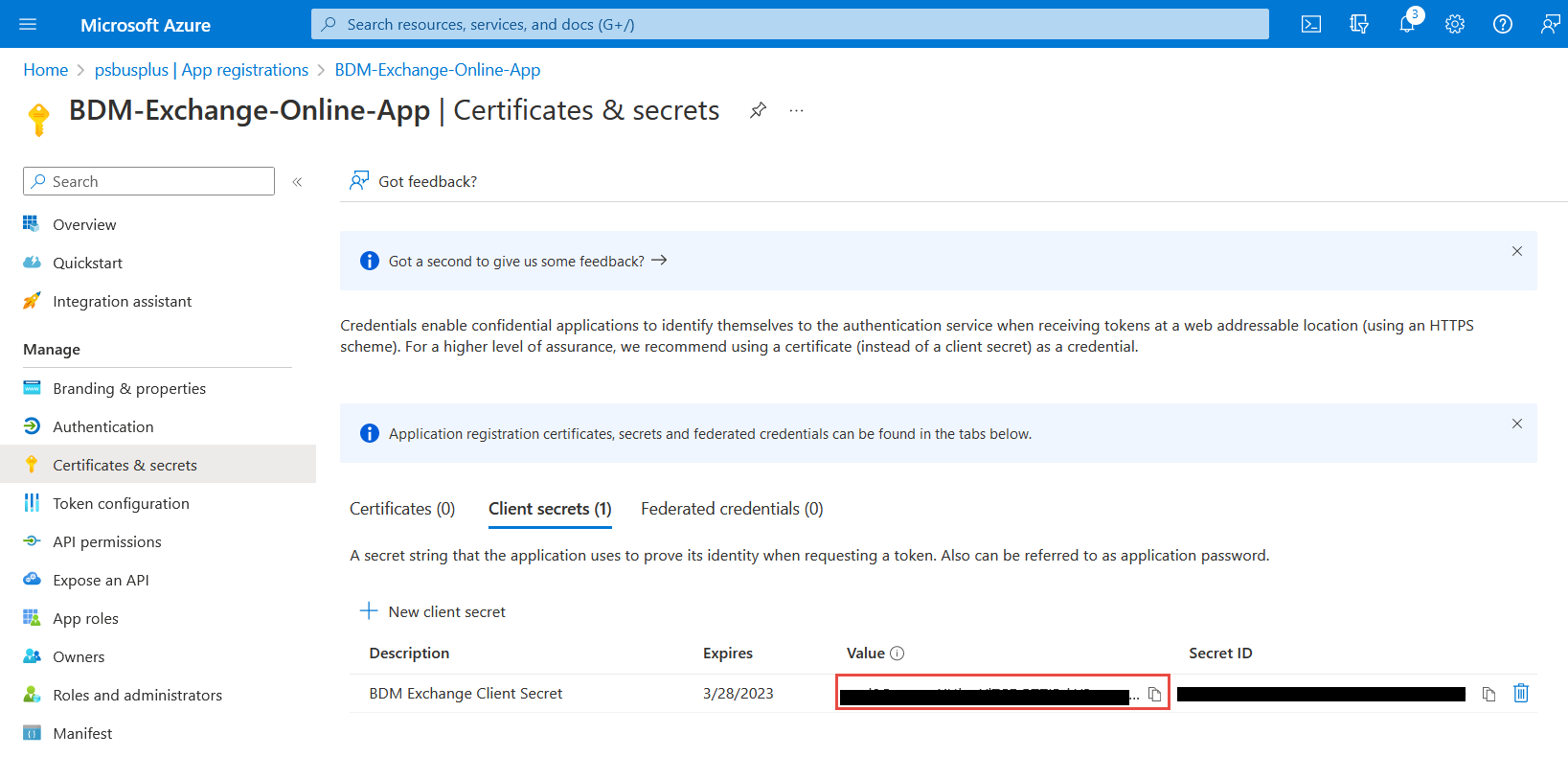The image size is (1568, 757).
Task: Open the Help question mark icon
Action: pyautogui.click(x=1503, y=25)
